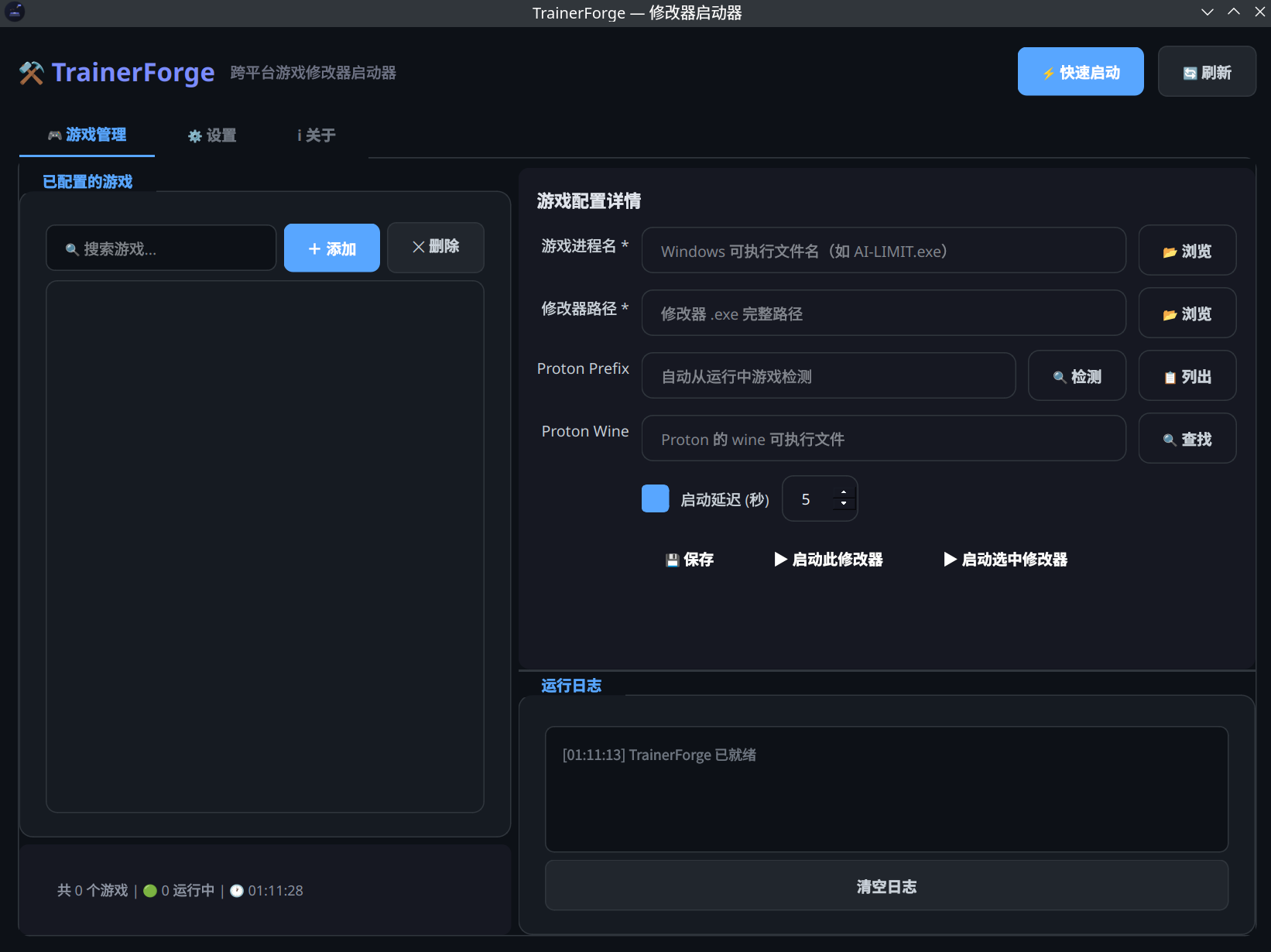Click the 修改器路径 trainer path field
Viewport: 1271px width, 952px height.
[884, 313]
